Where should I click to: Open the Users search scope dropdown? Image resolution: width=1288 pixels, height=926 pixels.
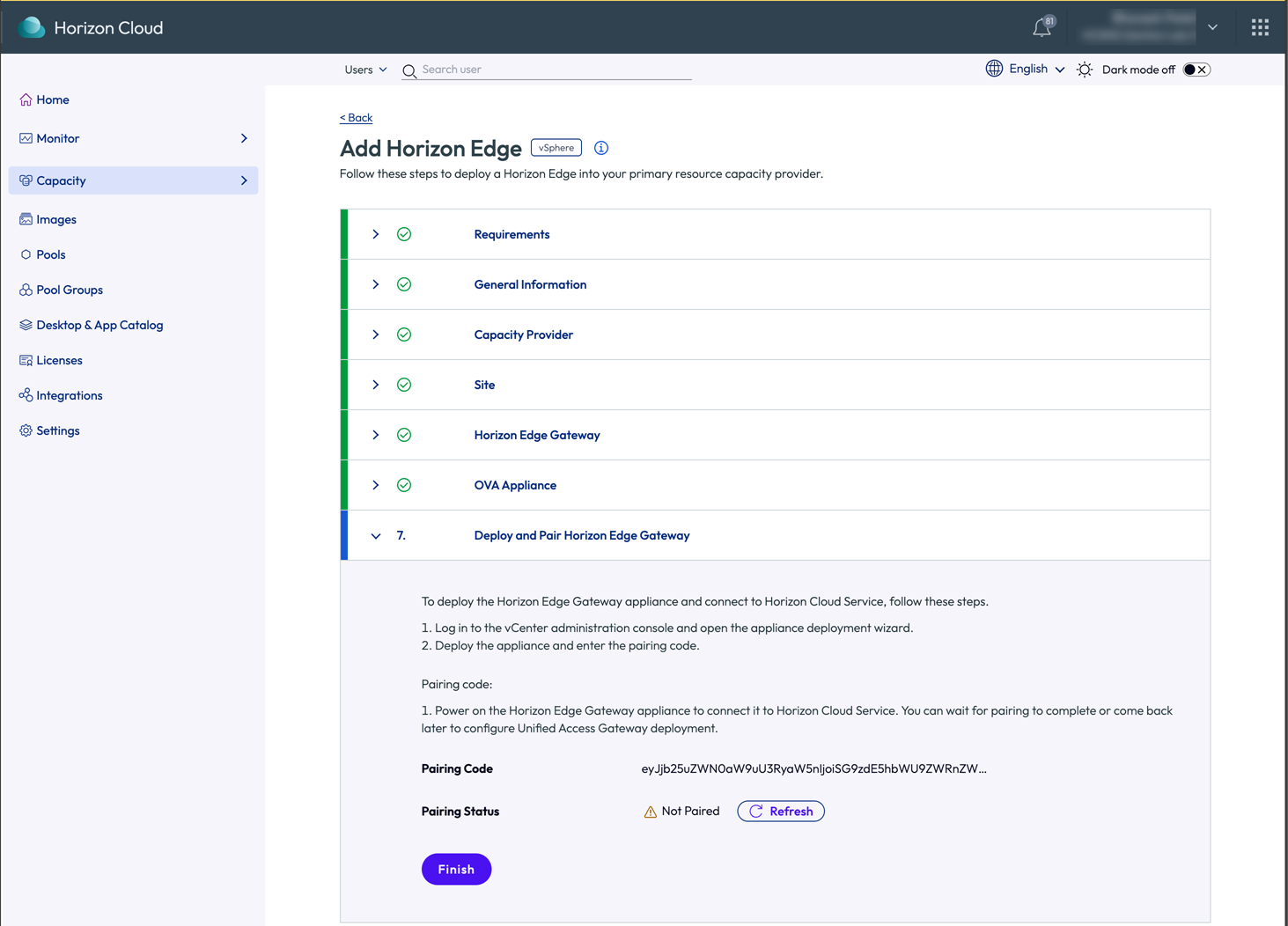point(365,70)
